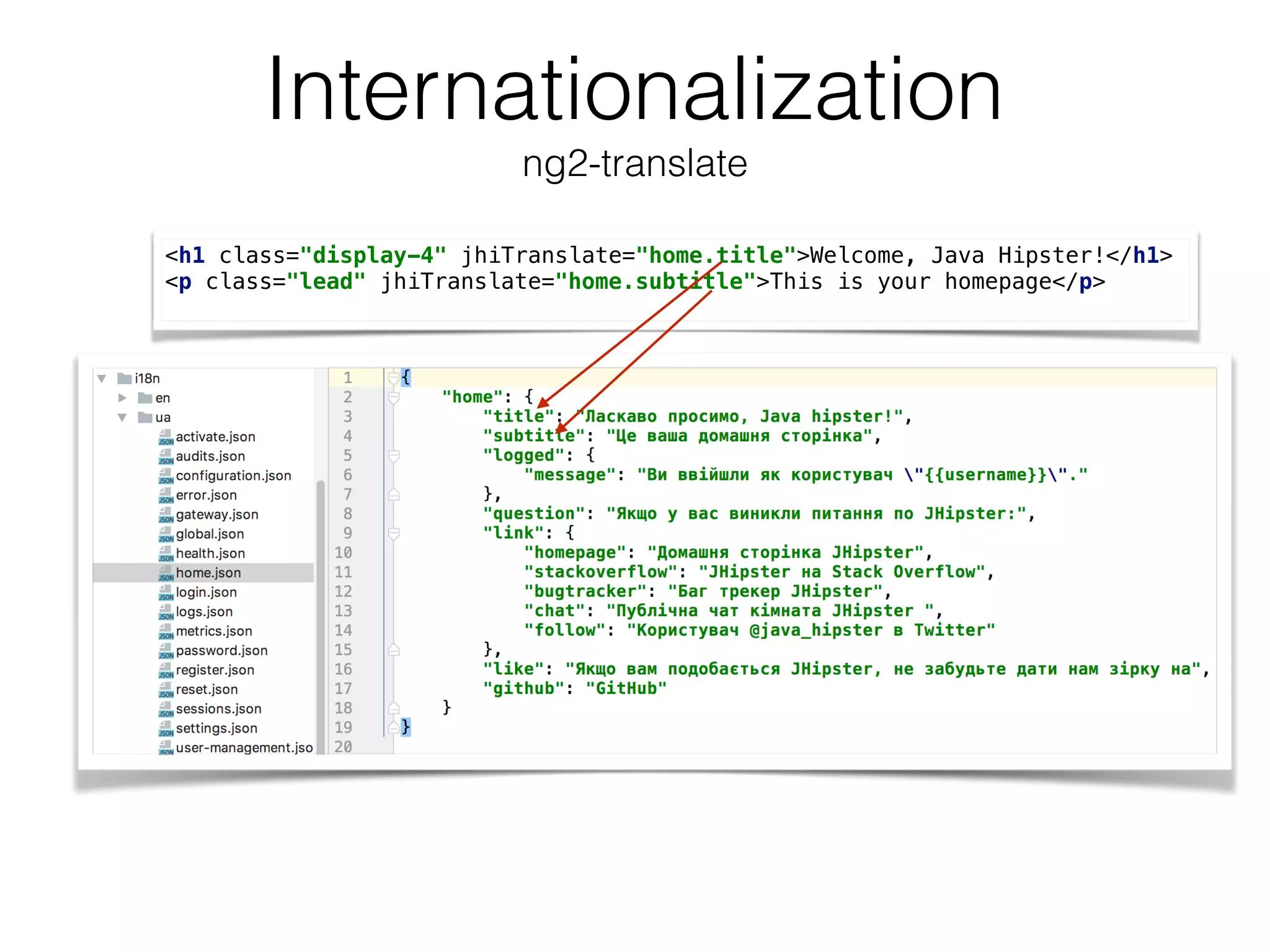Screen dimensions: 1270x952
Task: Click line number 10 in gutter
Action: click(x=343, y=553)
